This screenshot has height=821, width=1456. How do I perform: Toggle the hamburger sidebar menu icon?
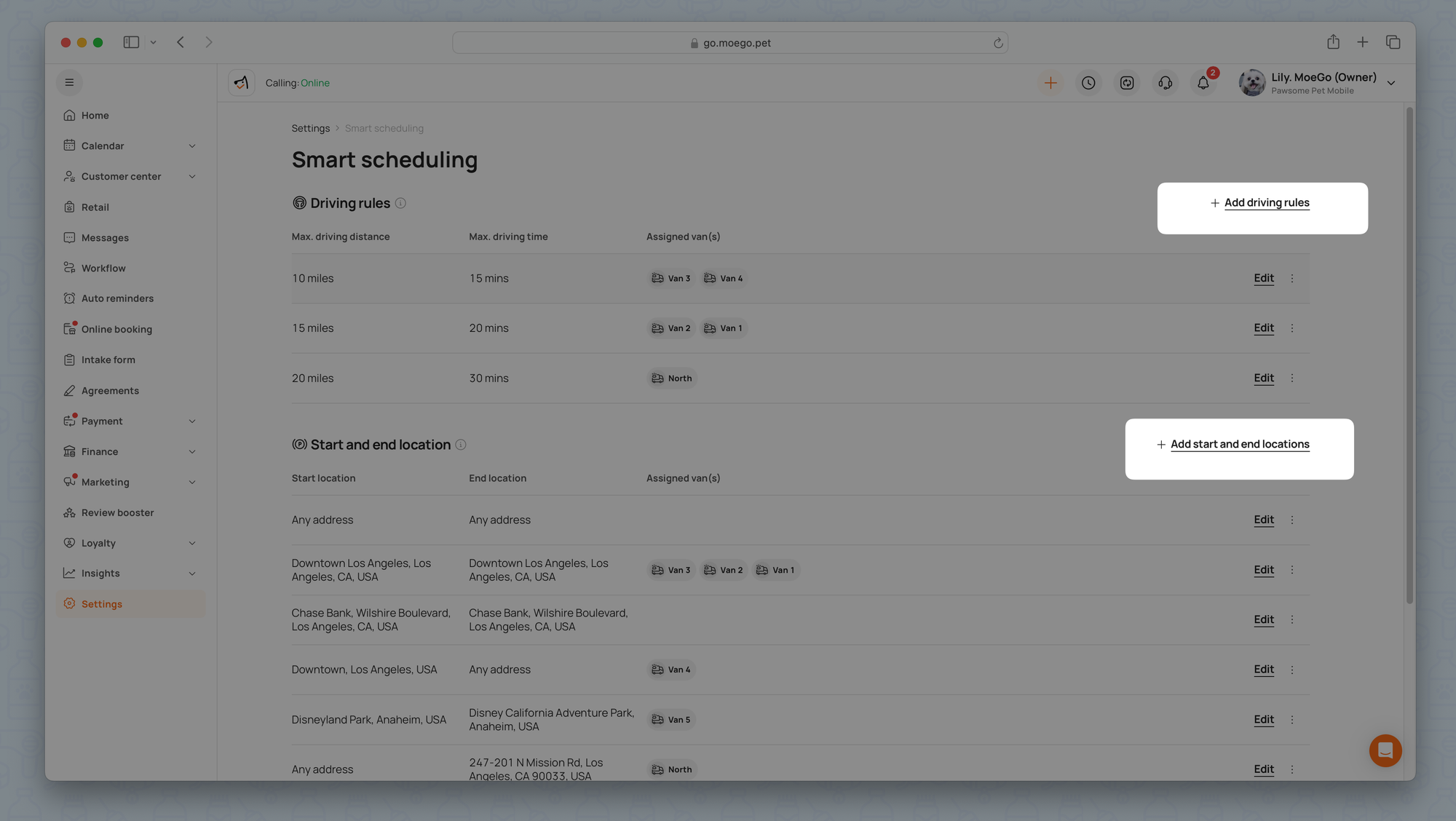click(x=69, y=82)
